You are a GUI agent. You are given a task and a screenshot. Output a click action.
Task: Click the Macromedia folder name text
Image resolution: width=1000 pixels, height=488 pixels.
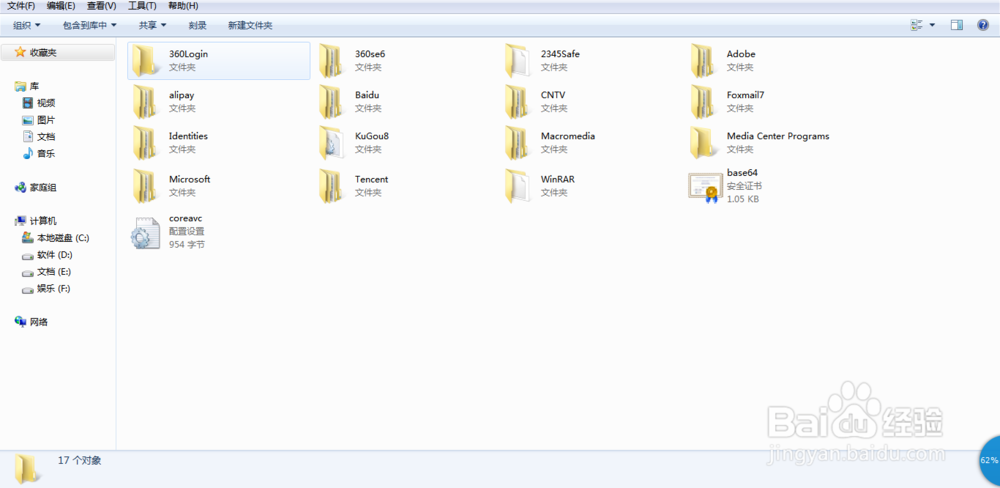pyautogui.click(x=568, y=136)
